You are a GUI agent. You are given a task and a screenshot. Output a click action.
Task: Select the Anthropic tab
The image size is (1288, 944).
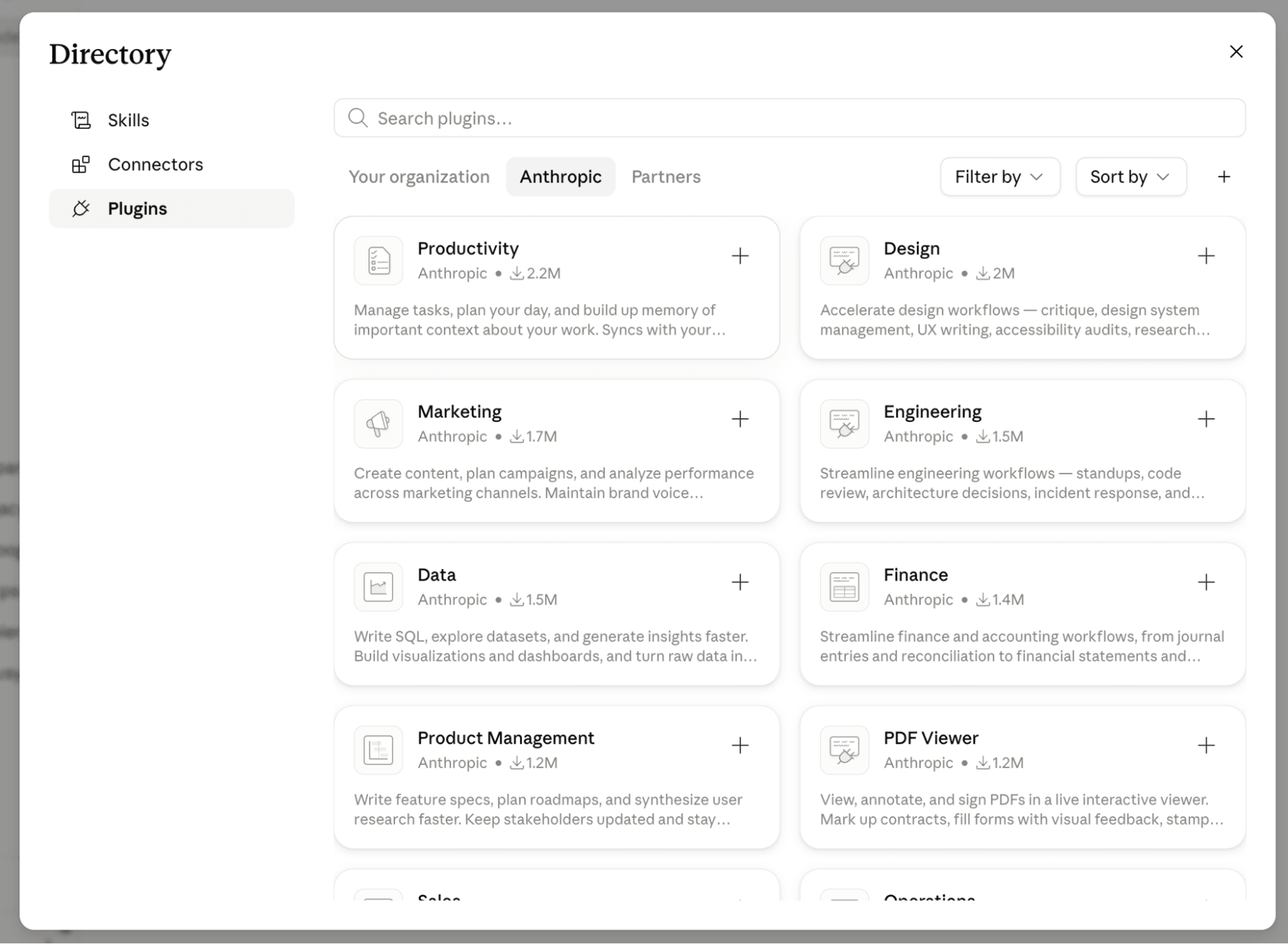click(561, 176)
